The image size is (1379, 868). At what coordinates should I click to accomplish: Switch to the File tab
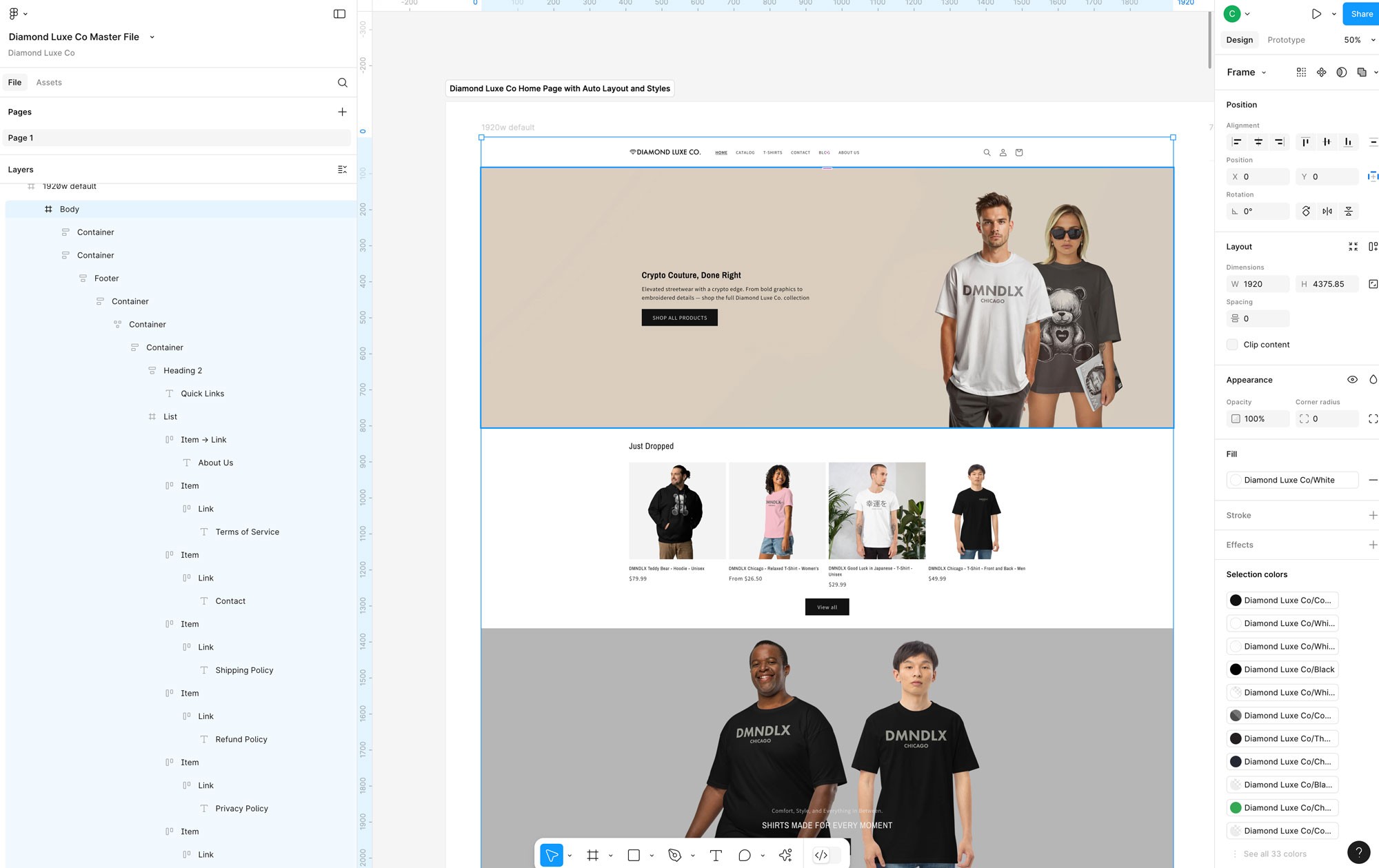pos(15,83)
